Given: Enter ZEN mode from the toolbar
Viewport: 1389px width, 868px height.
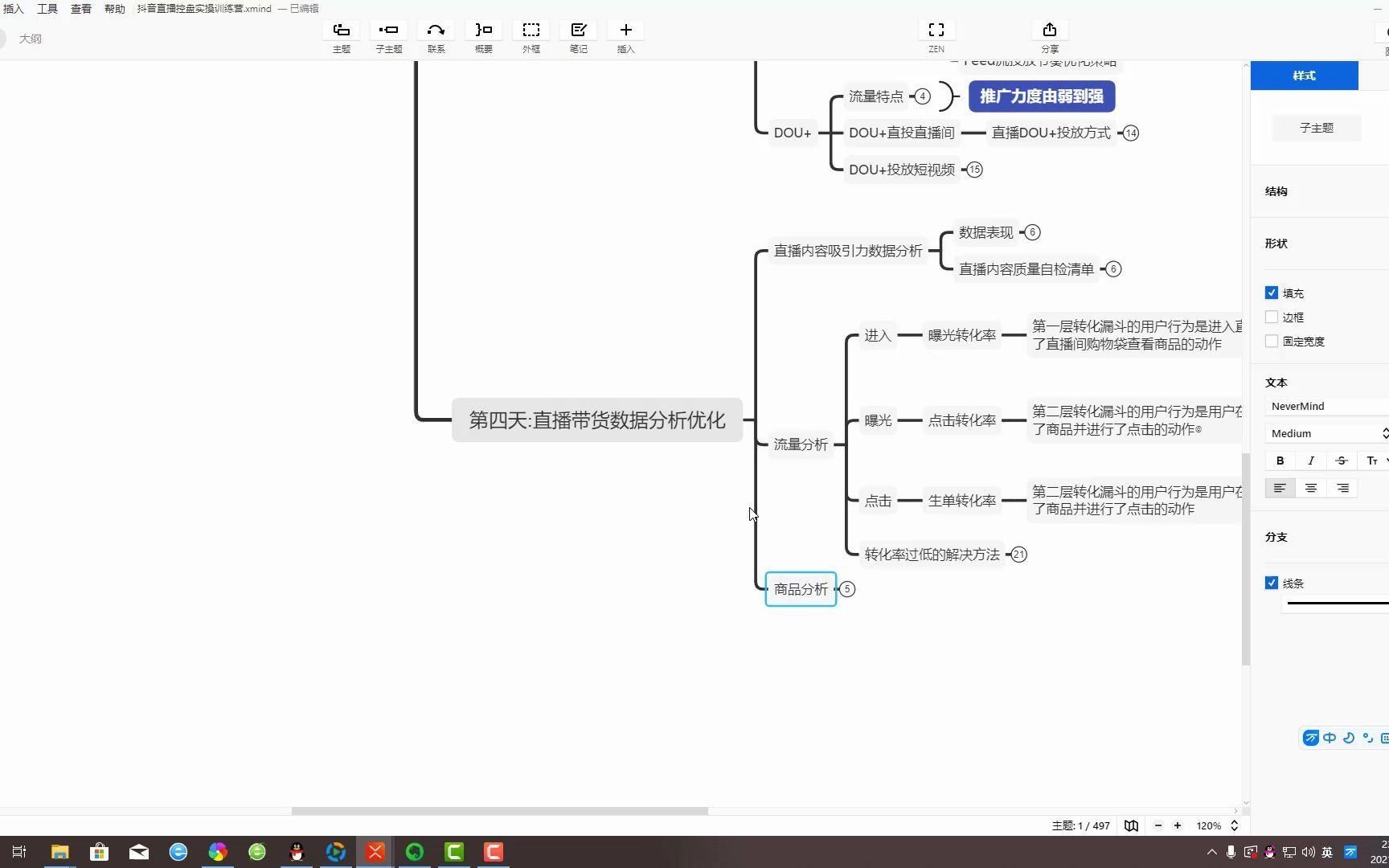Looking at the screenshot, I should (936, 31).
